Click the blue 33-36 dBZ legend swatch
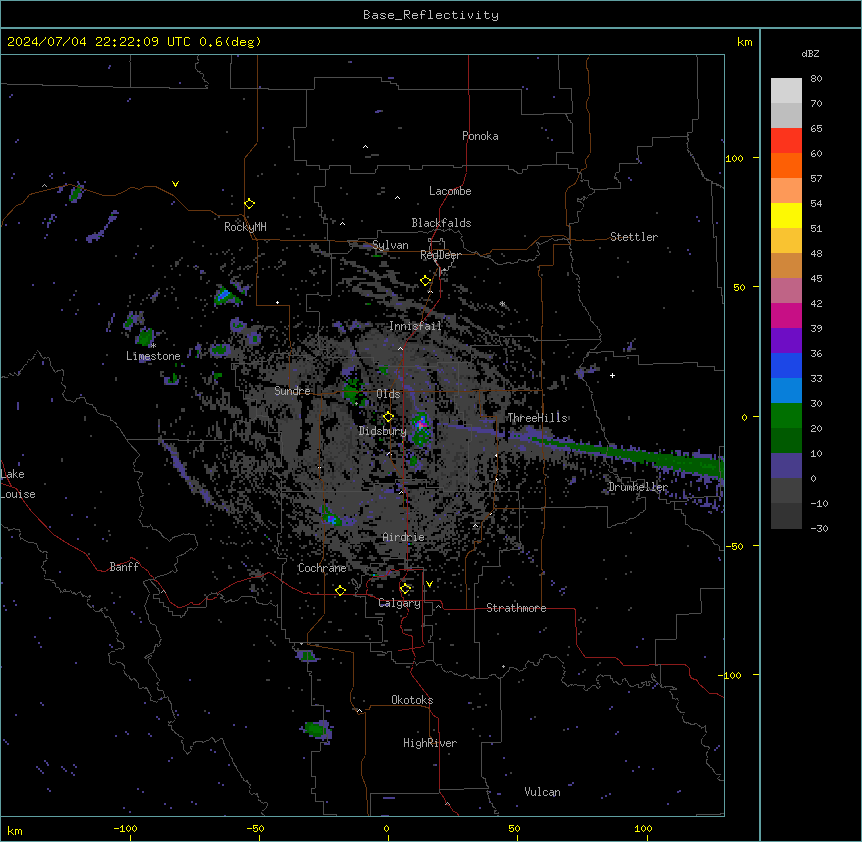Screen dimensions: 862x842 point(786,365)
